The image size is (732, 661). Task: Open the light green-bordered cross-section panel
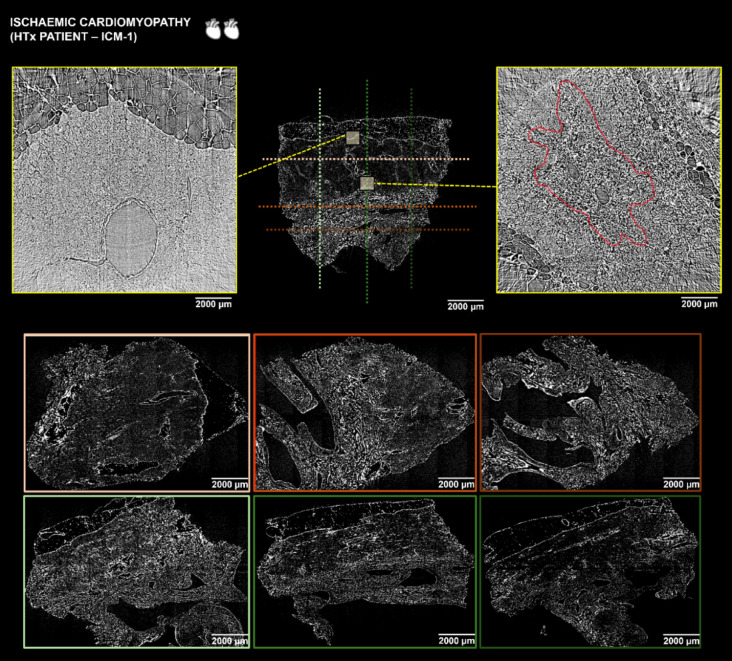click(x=137, y=572)
